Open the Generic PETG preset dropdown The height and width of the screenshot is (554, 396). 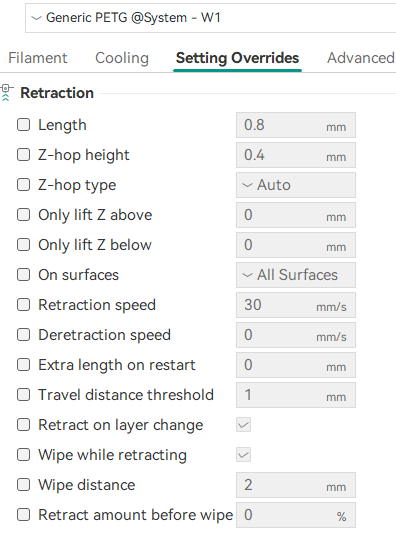pos(211,18)
